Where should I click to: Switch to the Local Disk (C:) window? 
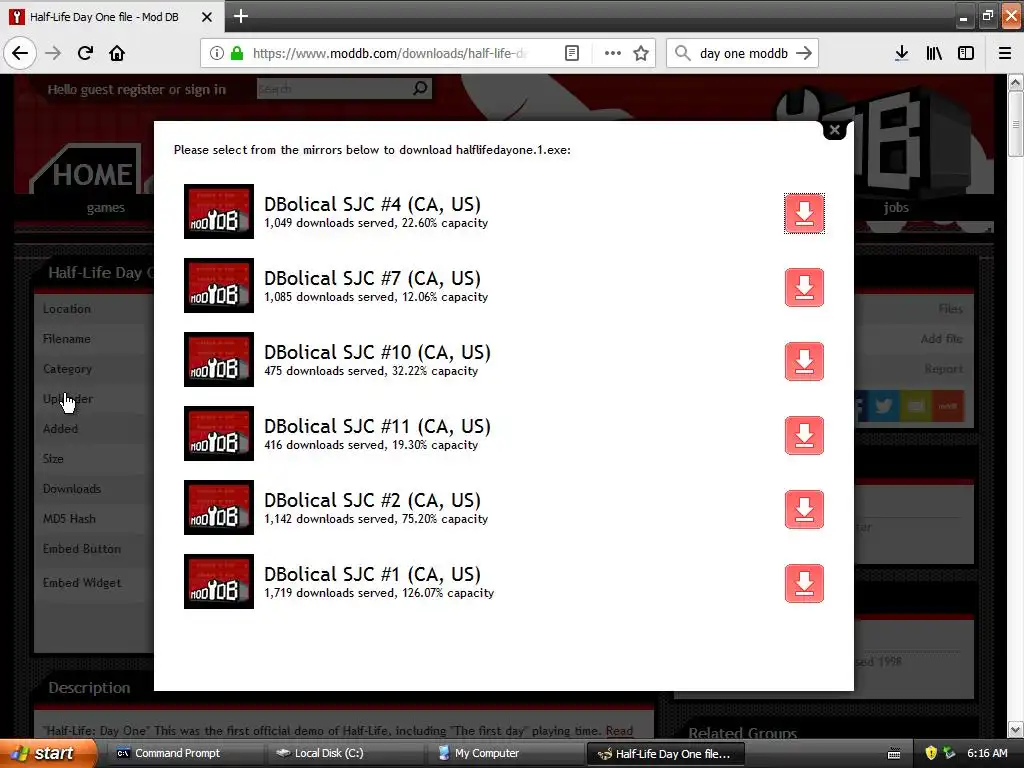(x=343, y=754)
